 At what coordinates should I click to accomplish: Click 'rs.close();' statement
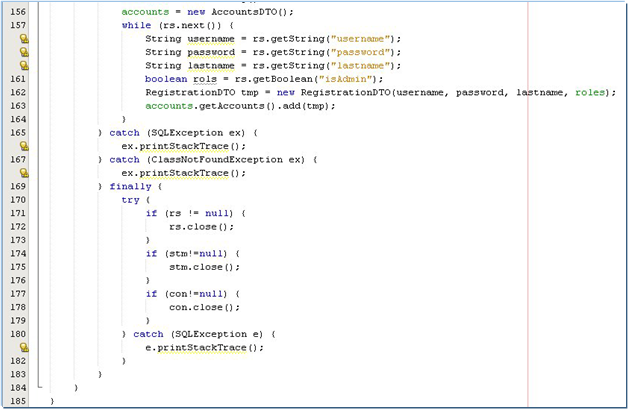(201, 227)
